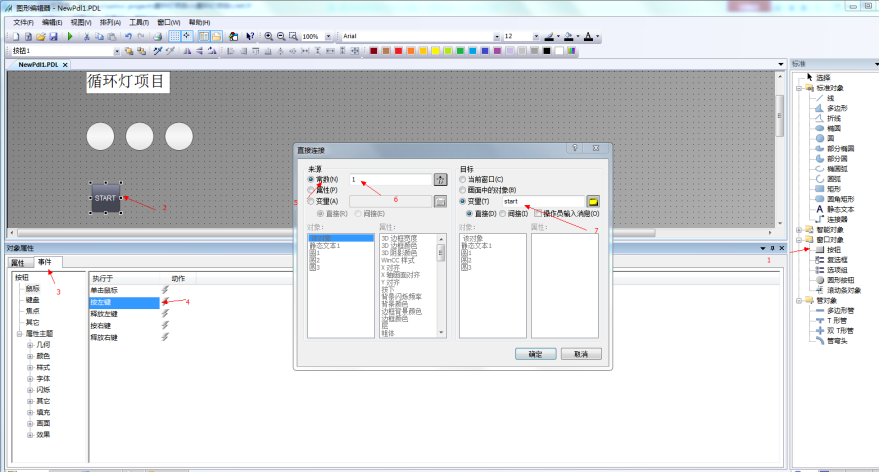
Task: Switch to the 属性 tab
Action: pyautogui.click(x=18, y=261)
